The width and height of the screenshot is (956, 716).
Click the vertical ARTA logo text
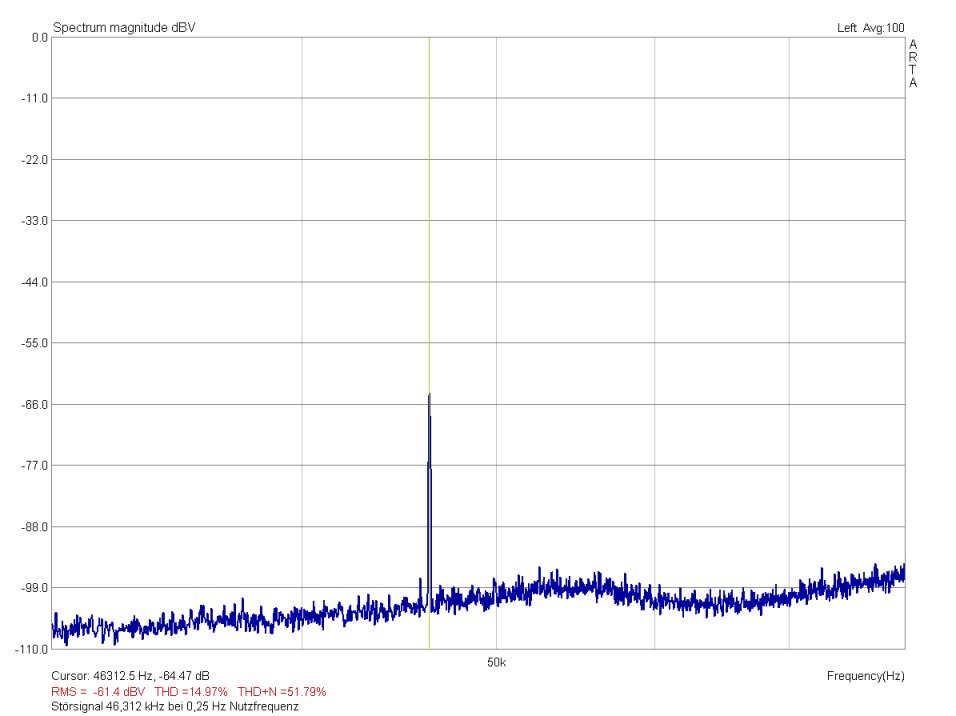tap(912, 64)
